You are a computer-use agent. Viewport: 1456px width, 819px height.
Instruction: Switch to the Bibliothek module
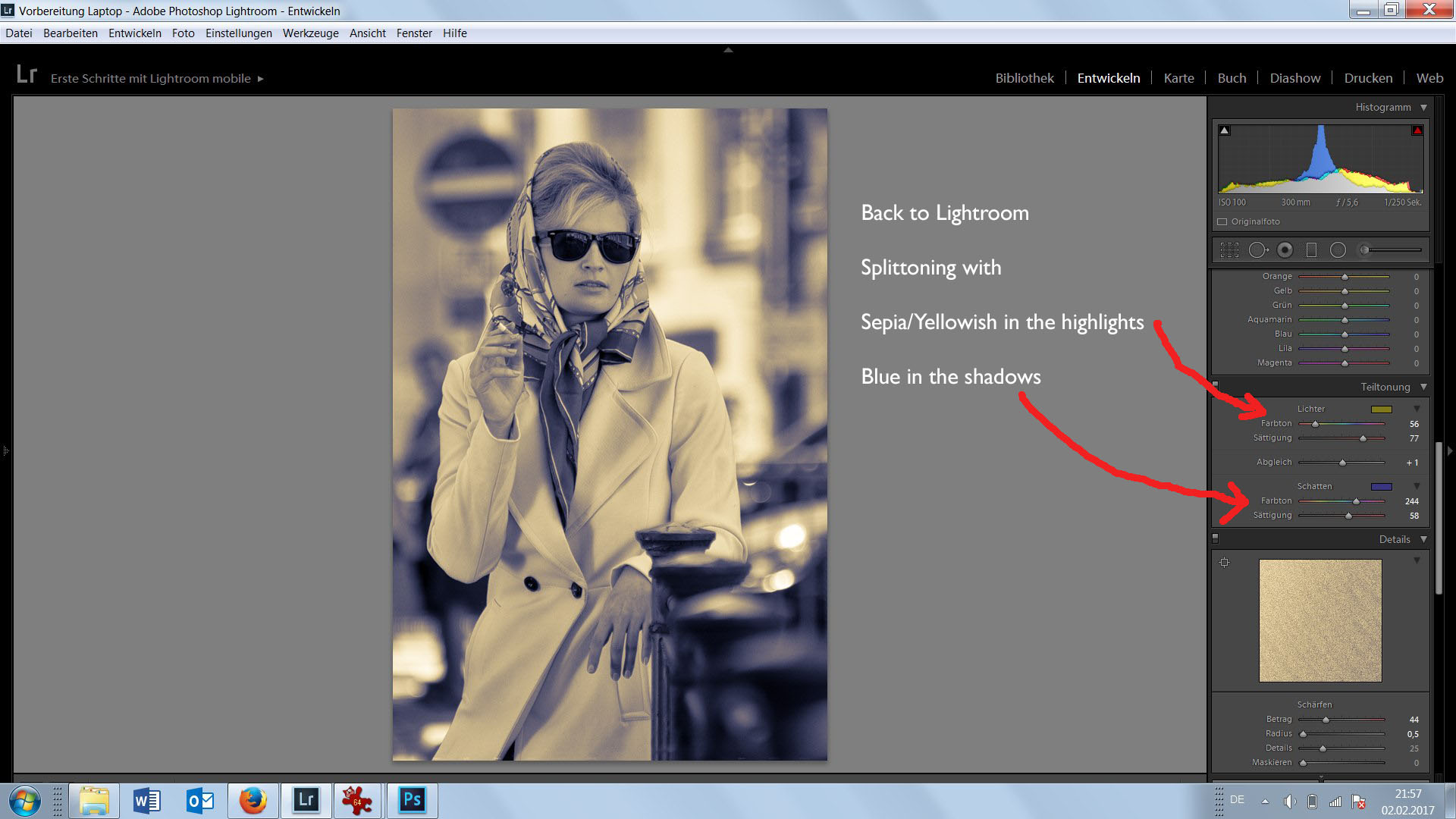point(1024,78)
